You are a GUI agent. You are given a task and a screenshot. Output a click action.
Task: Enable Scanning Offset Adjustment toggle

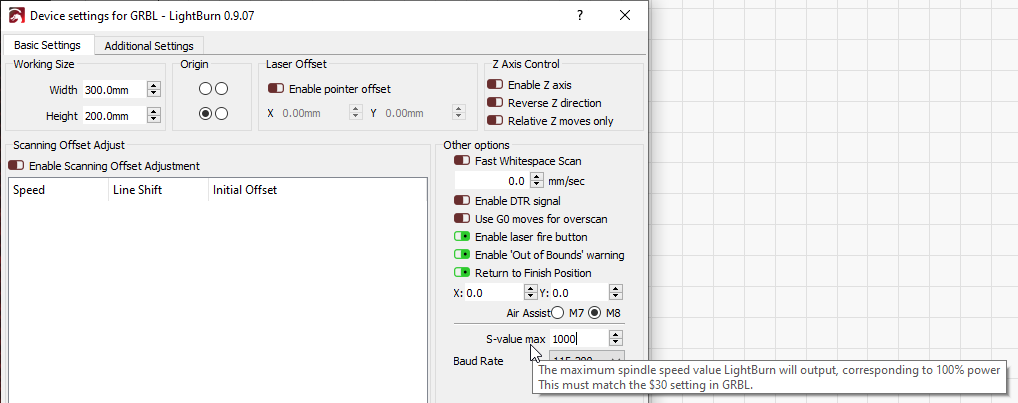point(16,166)
